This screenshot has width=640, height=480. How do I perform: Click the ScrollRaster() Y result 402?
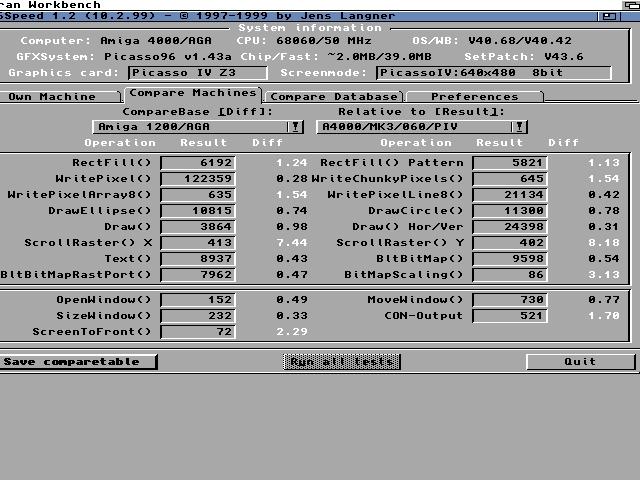coord(510,243)
